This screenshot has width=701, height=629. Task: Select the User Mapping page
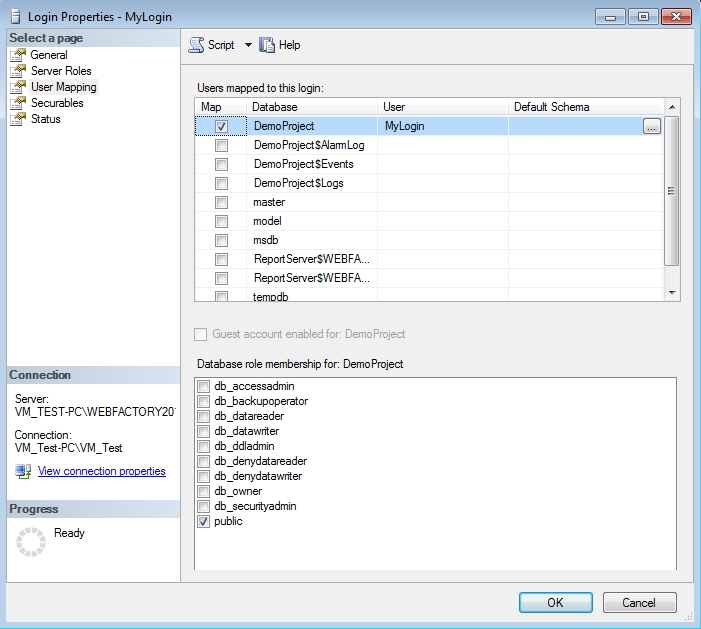click(63, 87)
